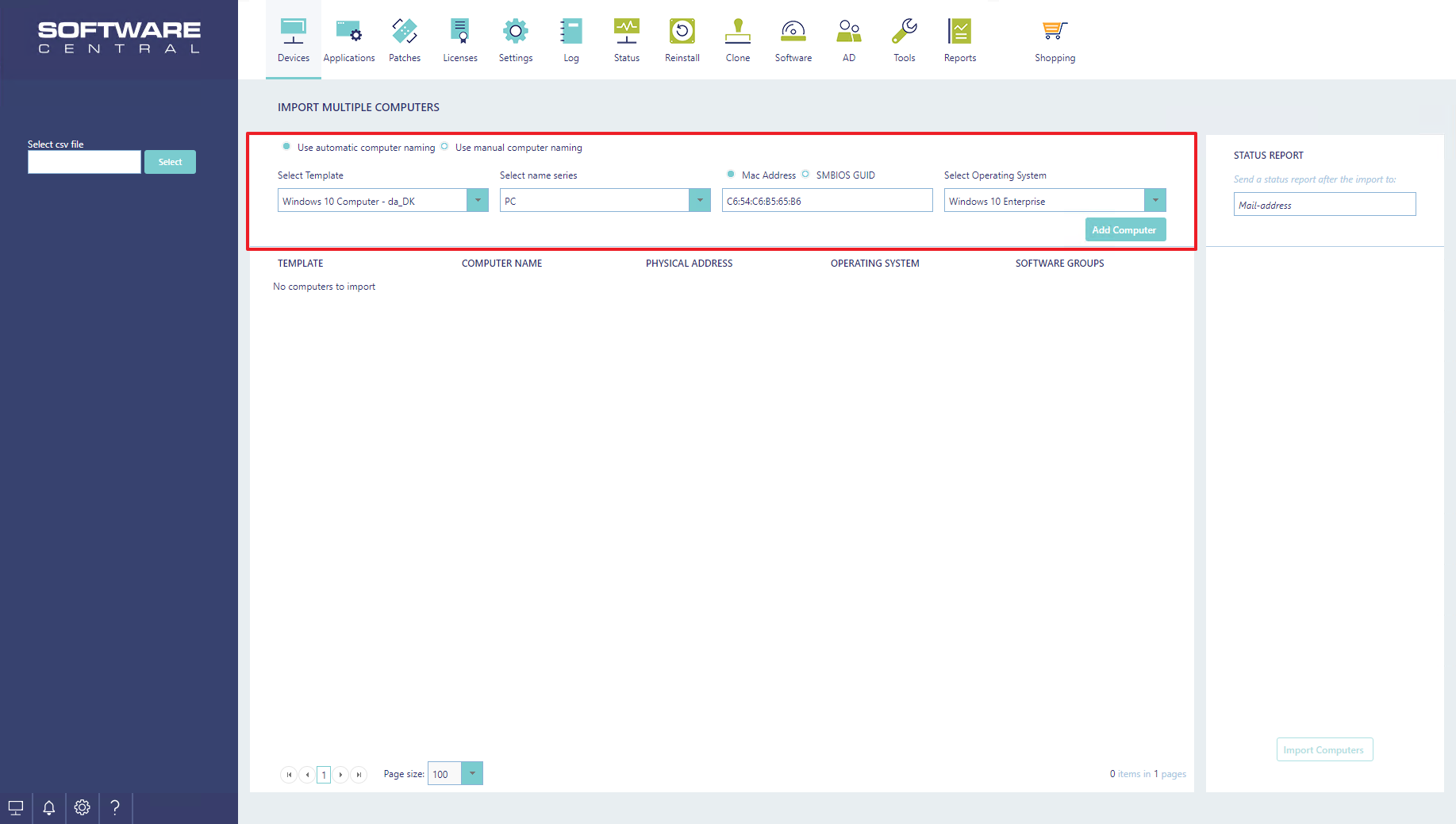Screen dimensions: 1456x824
Task: Go to Licenses via certificate icon
Action: [460, 32]
